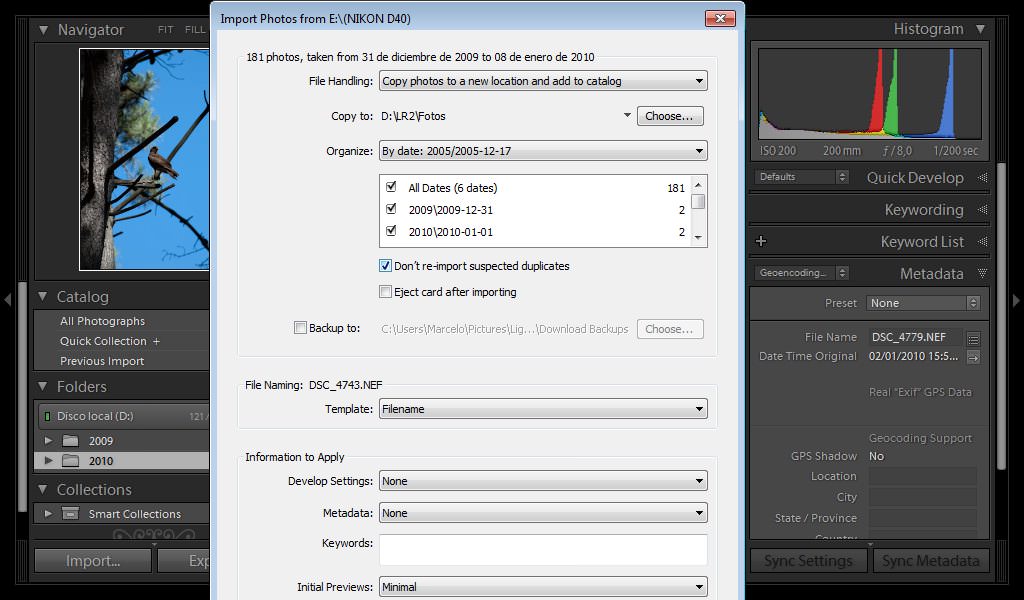Viewport: 1024px width, 600px height.
Task: Select FIT in the Navigator header
Action: point(164,29)
